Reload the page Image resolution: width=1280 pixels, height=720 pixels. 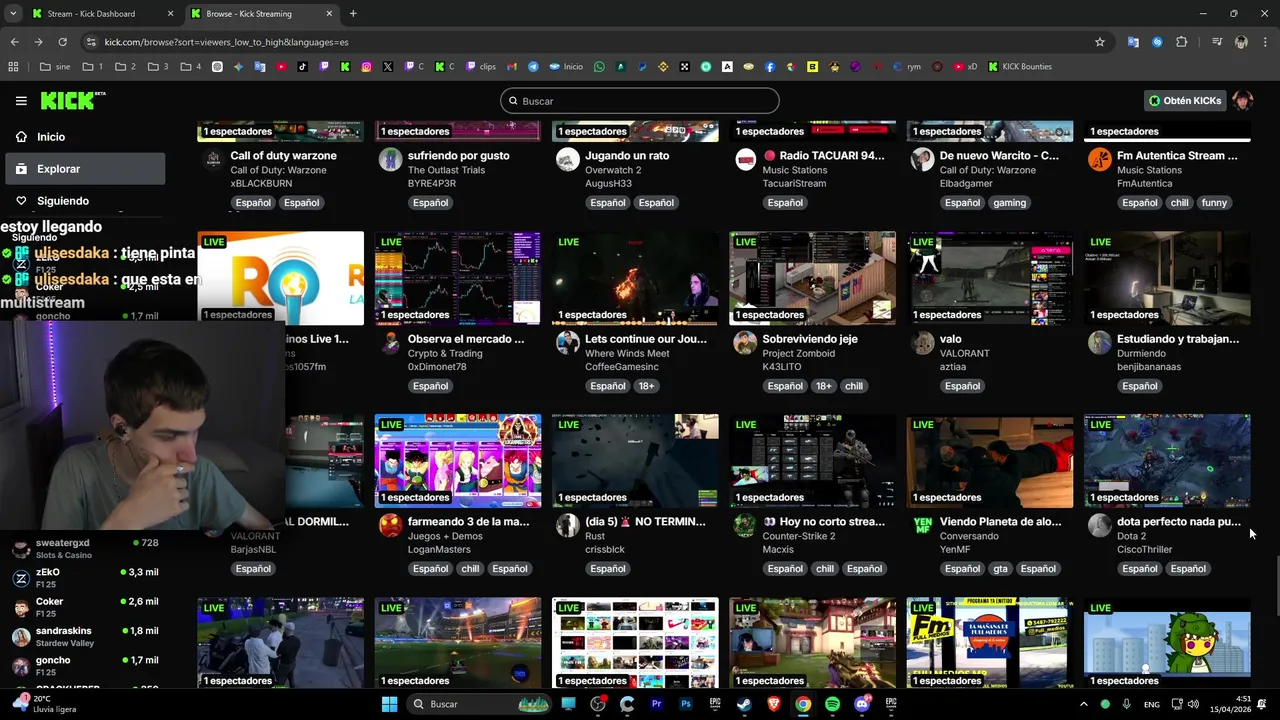tap(62, 42)
